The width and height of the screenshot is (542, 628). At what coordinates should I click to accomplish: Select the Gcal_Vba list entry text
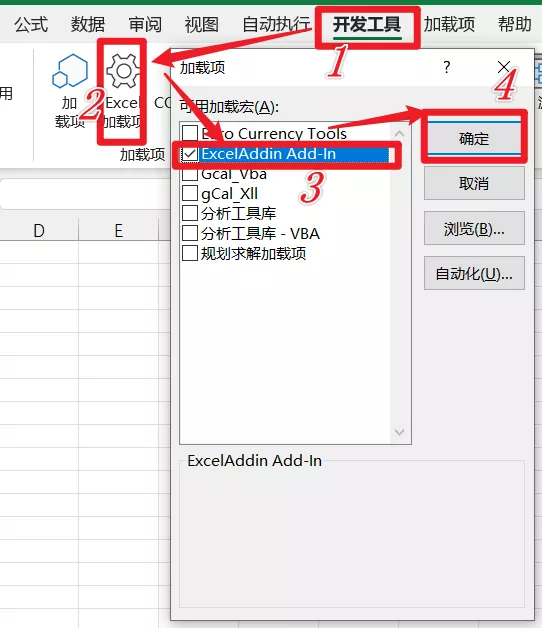[234, 174]
